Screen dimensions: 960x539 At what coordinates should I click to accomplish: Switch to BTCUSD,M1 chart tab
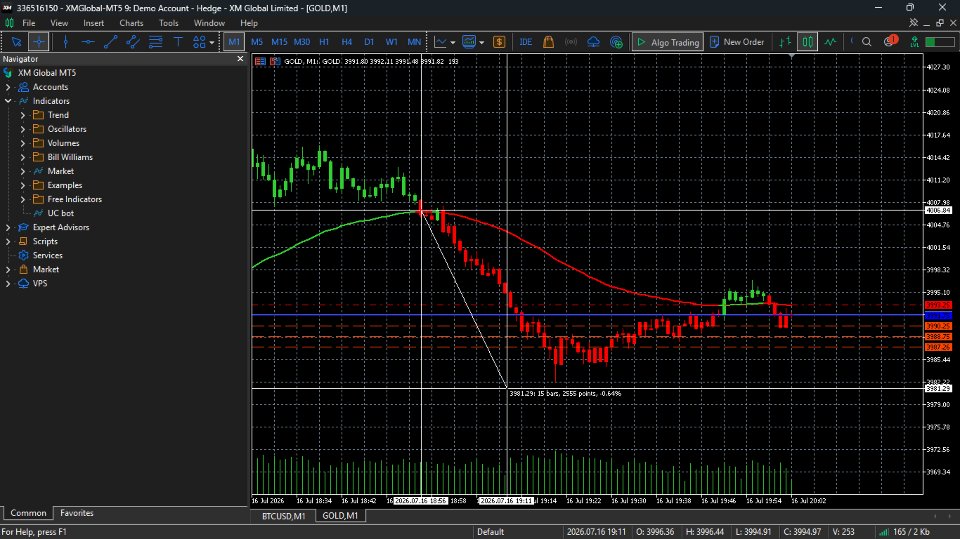283,516
